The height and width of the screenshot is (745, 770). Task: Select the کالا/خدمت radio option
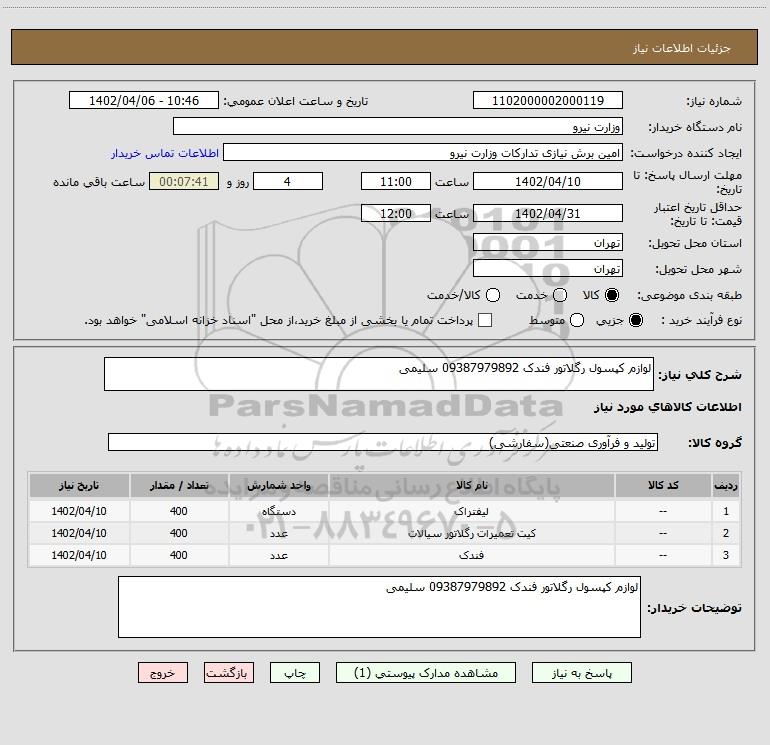(x=493, y=295)
